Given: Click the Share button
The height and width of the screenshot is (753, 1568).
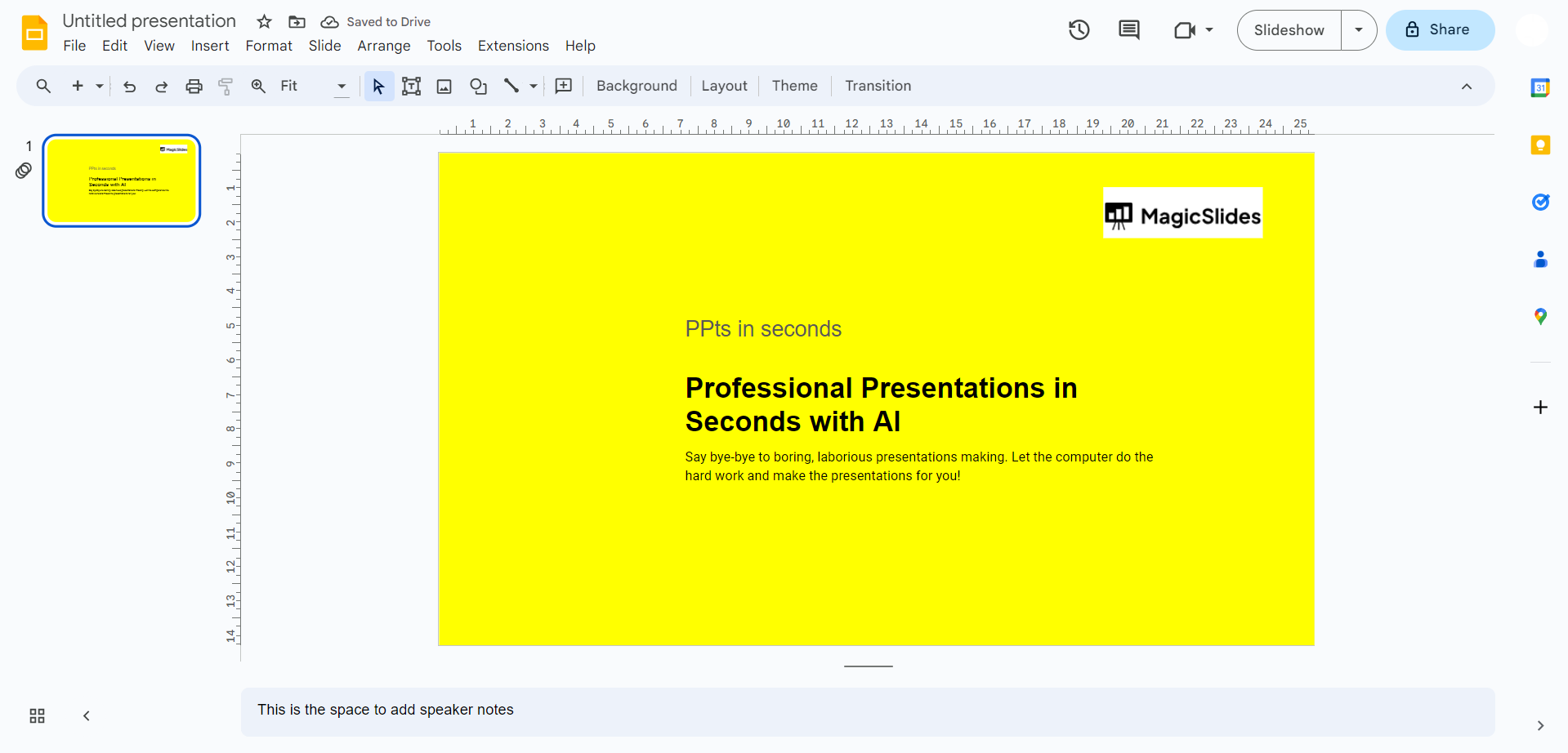Looking at the screenshot, I should pyautogui.click(x=1440, y=30).
